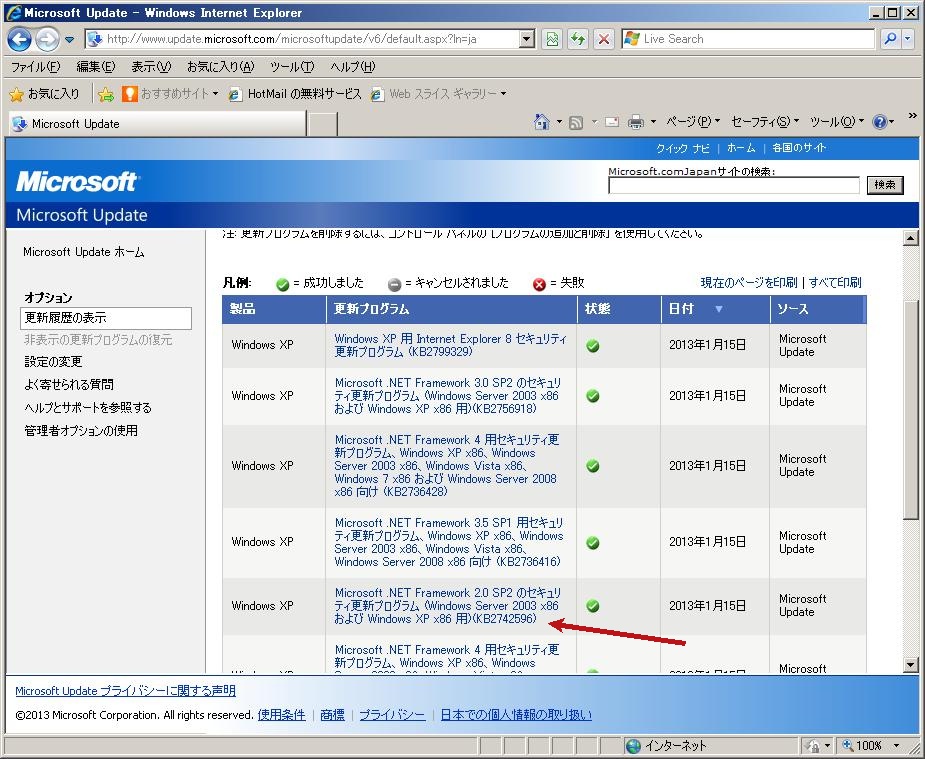The width and height of the screenshot is (925, 759).
Task: Click the 各国のサイト link
Action: [799, 148]
